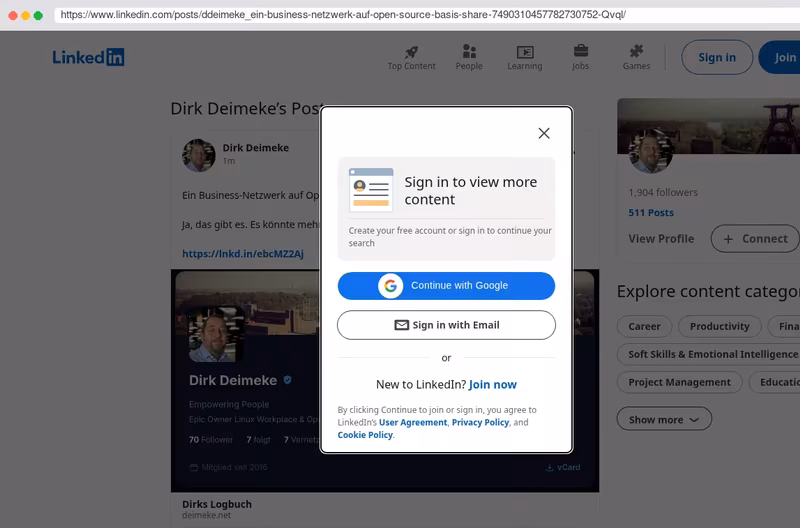800x528 pixels.
Task: Open the Games navigation item
Action: pos(636,58)
